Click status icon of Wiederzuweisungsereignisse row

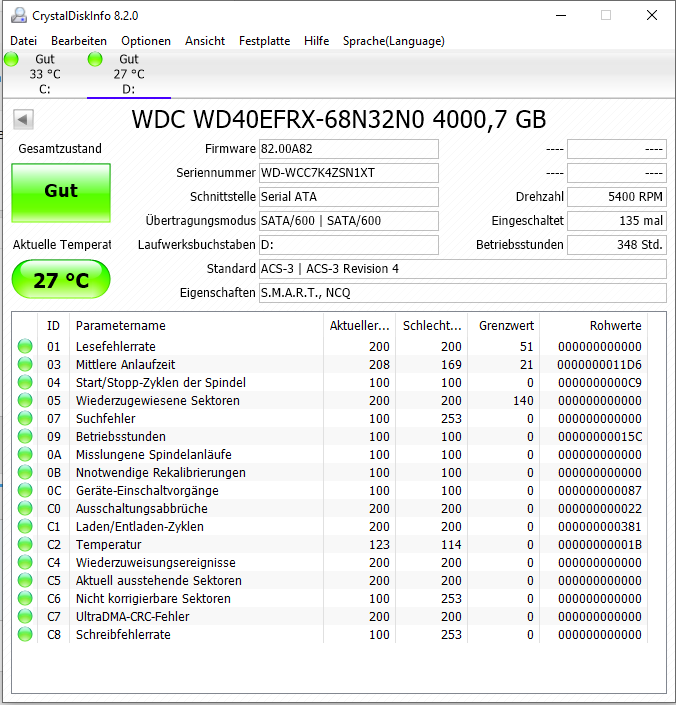click(25, 562)
